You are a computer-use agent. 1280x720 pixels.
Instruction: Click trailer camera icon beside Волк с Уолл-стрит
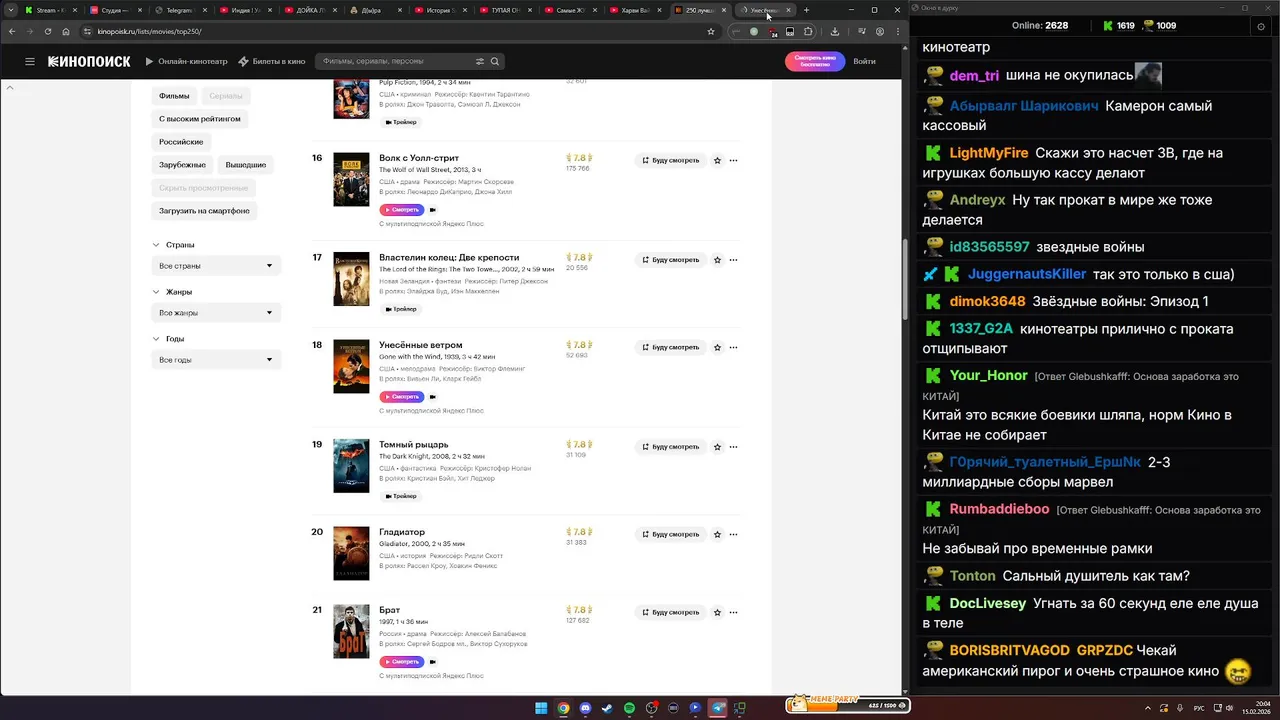(433, 210)
